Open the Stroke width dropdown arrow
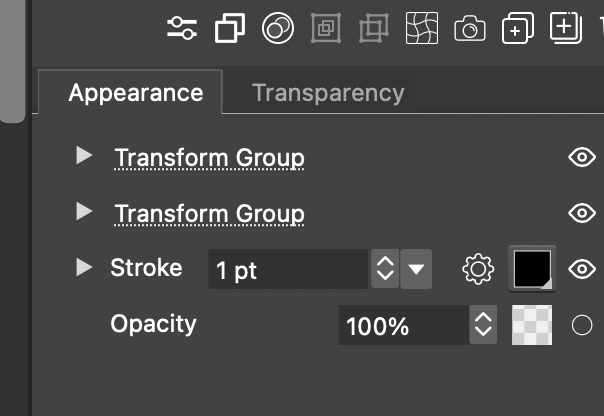 (417, 268)
